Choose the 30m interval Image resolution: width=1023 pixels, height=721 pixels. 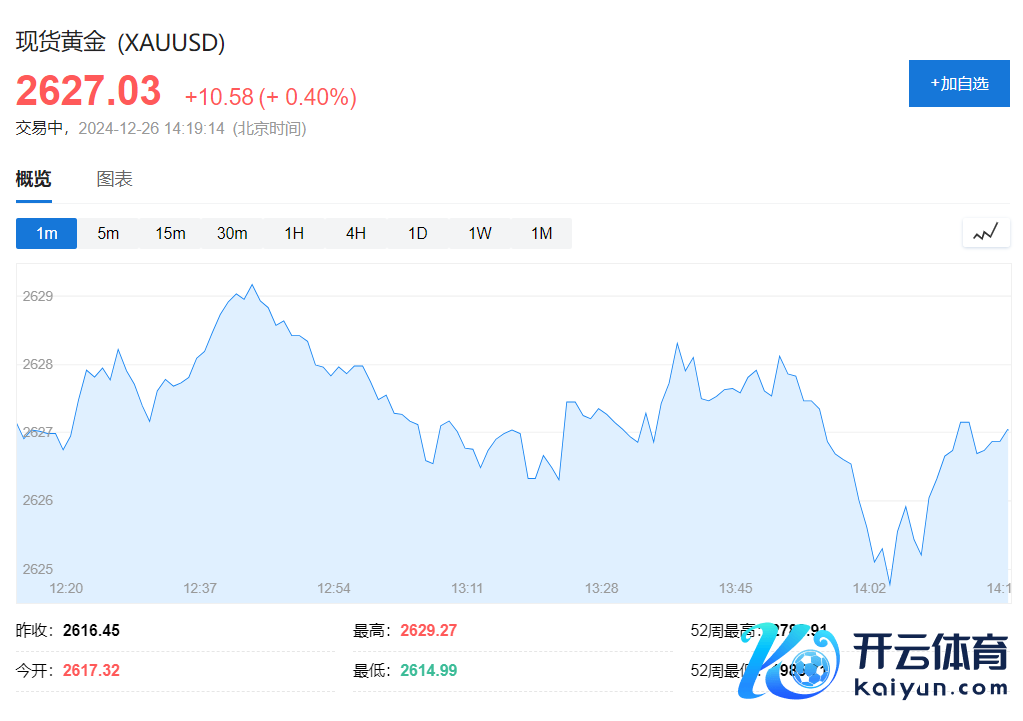tap(232, 234)
